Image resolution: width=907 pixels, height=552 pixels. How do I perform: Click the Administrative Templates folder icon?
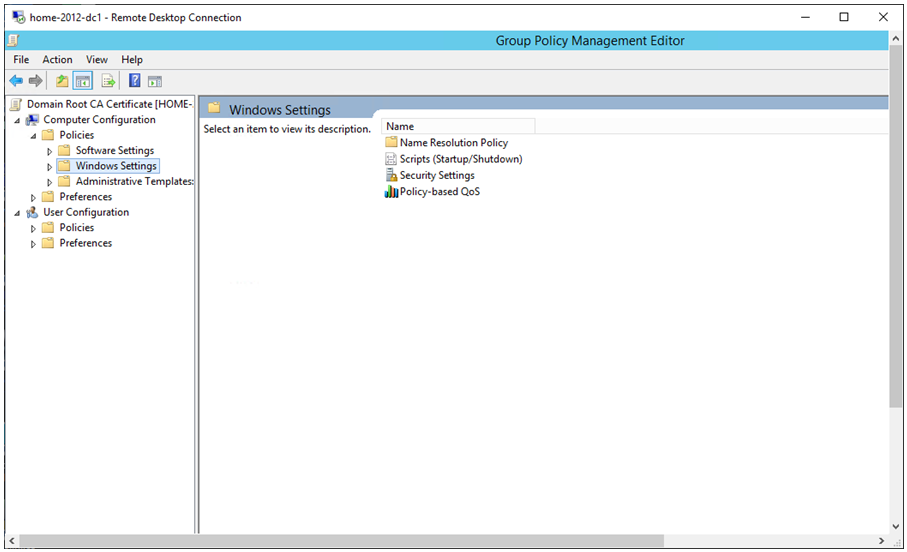pos(64,181)
